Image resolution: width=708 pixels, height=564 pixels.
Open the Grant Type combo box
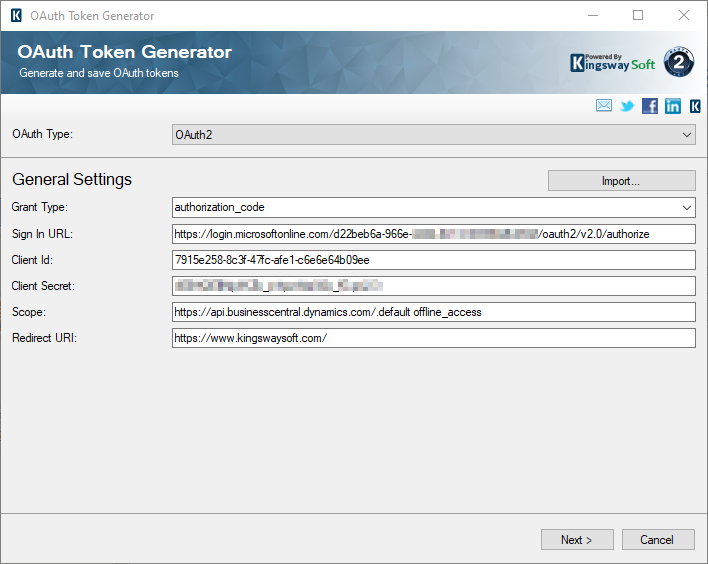point(433,207)
